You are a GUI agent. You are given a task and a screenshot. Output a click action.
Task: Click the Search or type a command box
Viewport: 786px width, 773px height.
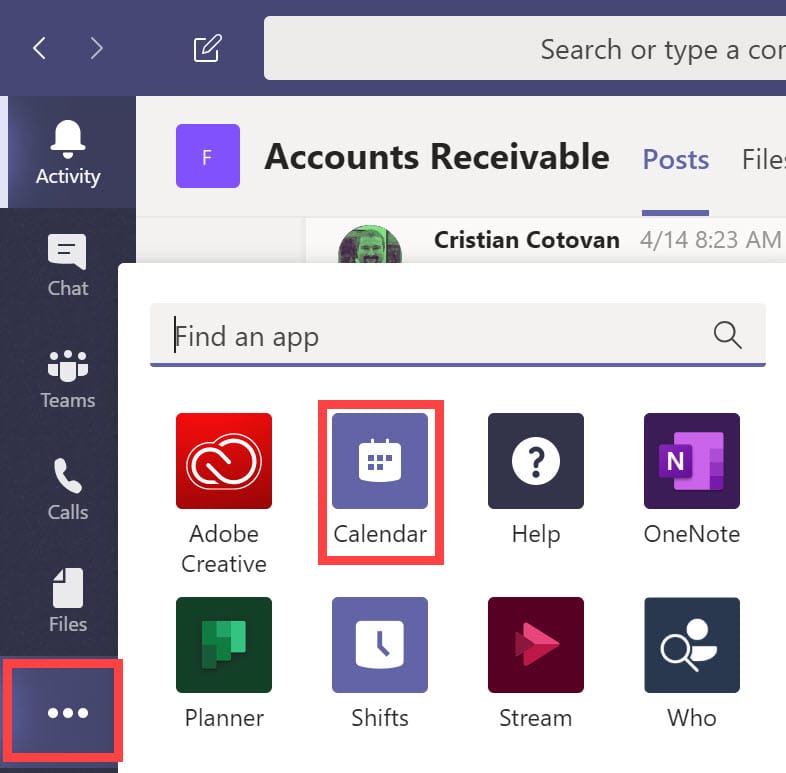(525, 48)
